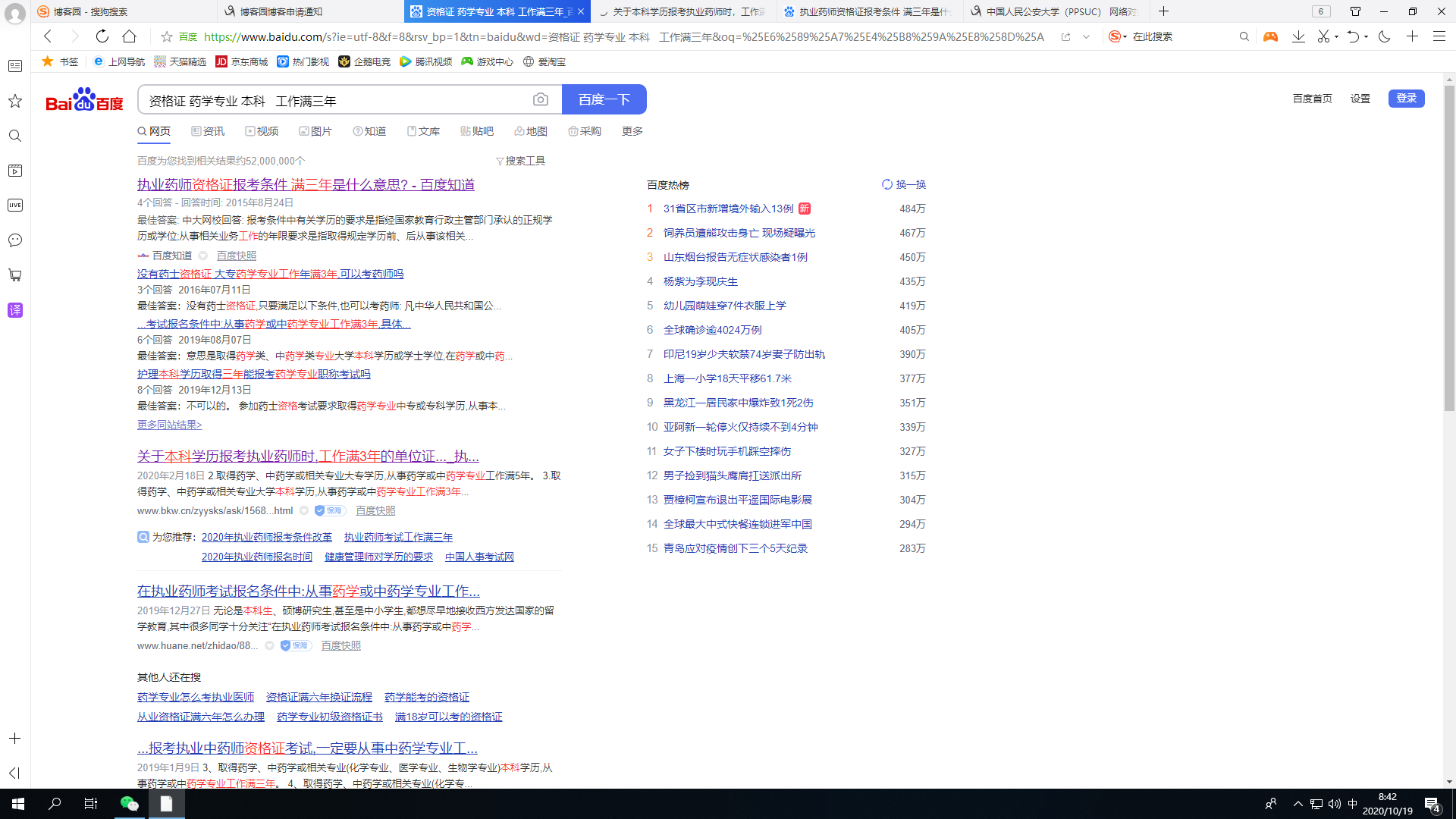Viewport: 1456px width, 819px height.
Task: Click the camera image-search icon
Action: pyautogui.click(x=540, y=99)
